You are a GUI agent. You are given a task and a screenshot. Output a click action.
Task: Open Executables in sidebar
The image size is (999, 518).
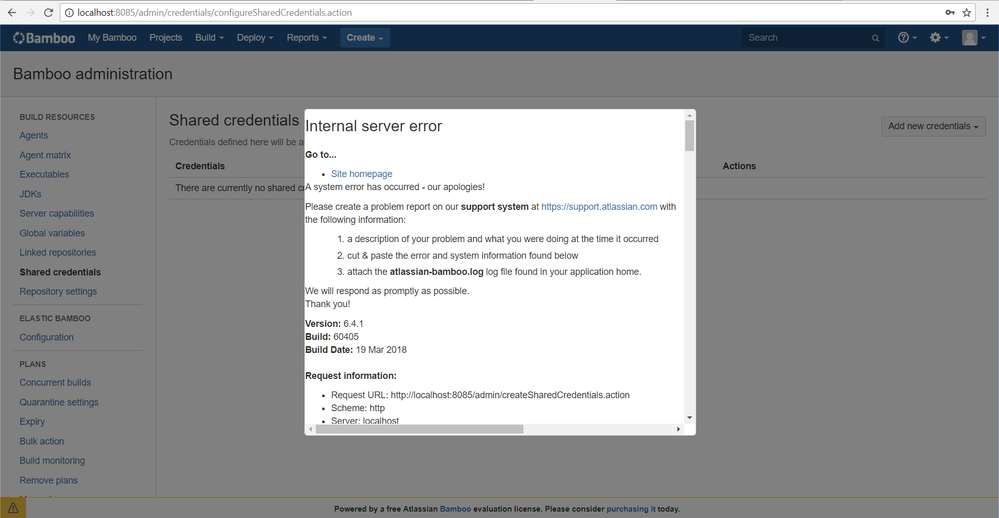click(44, 174)
